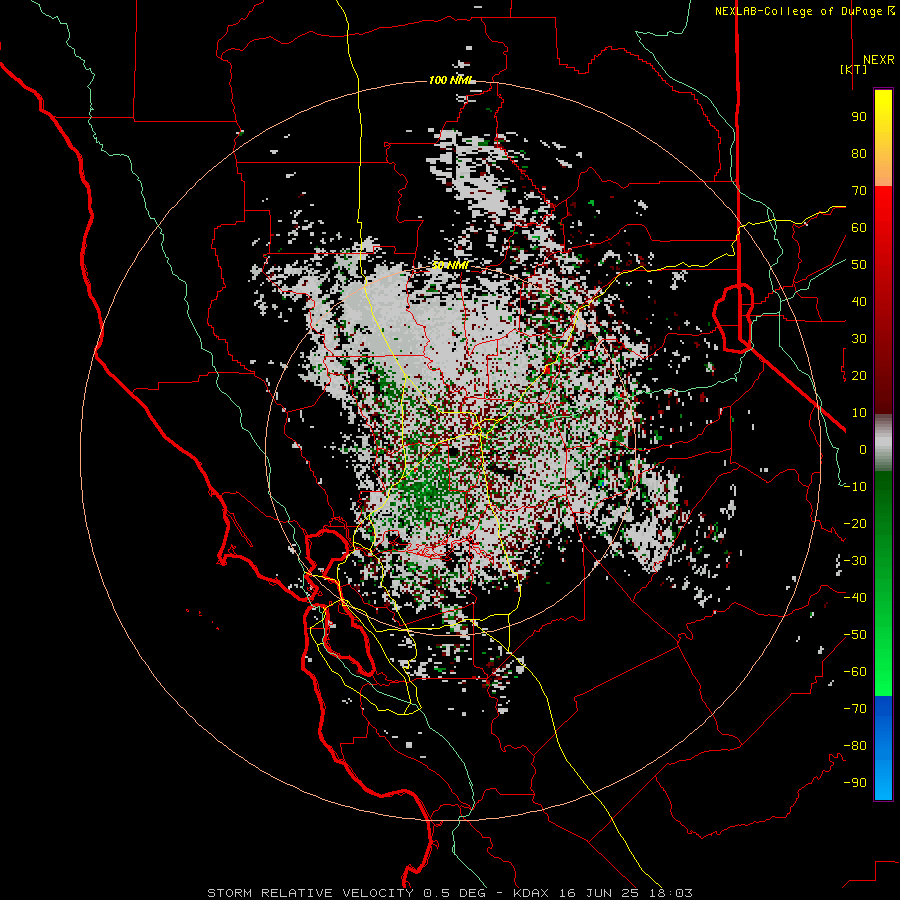The height and width of the screenshot is (900, 900).
Task: Select the 80 value on the velocity scale
Action: (859, 154)
